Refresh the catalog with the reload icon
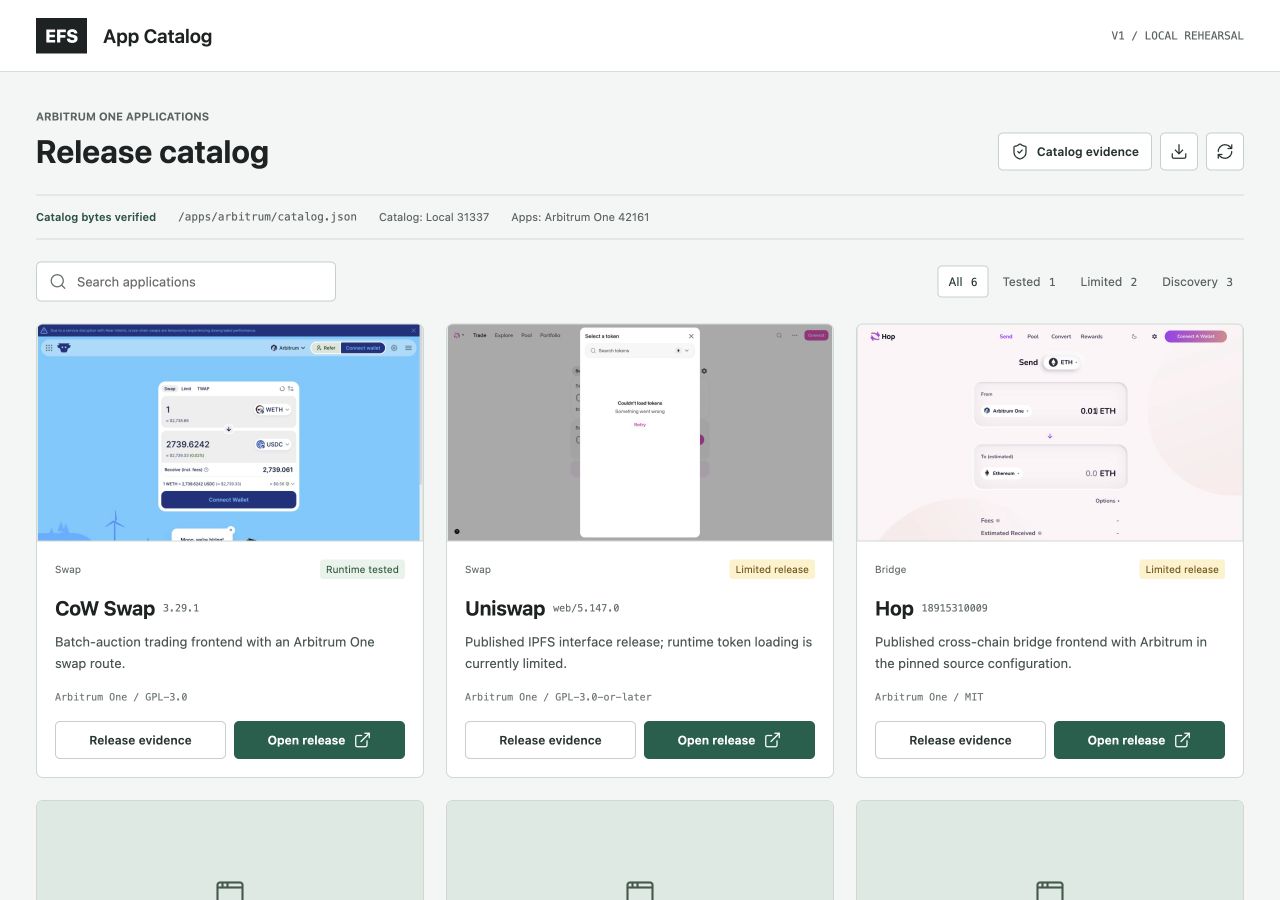The image size is (1280, 900). [1225, 152]
